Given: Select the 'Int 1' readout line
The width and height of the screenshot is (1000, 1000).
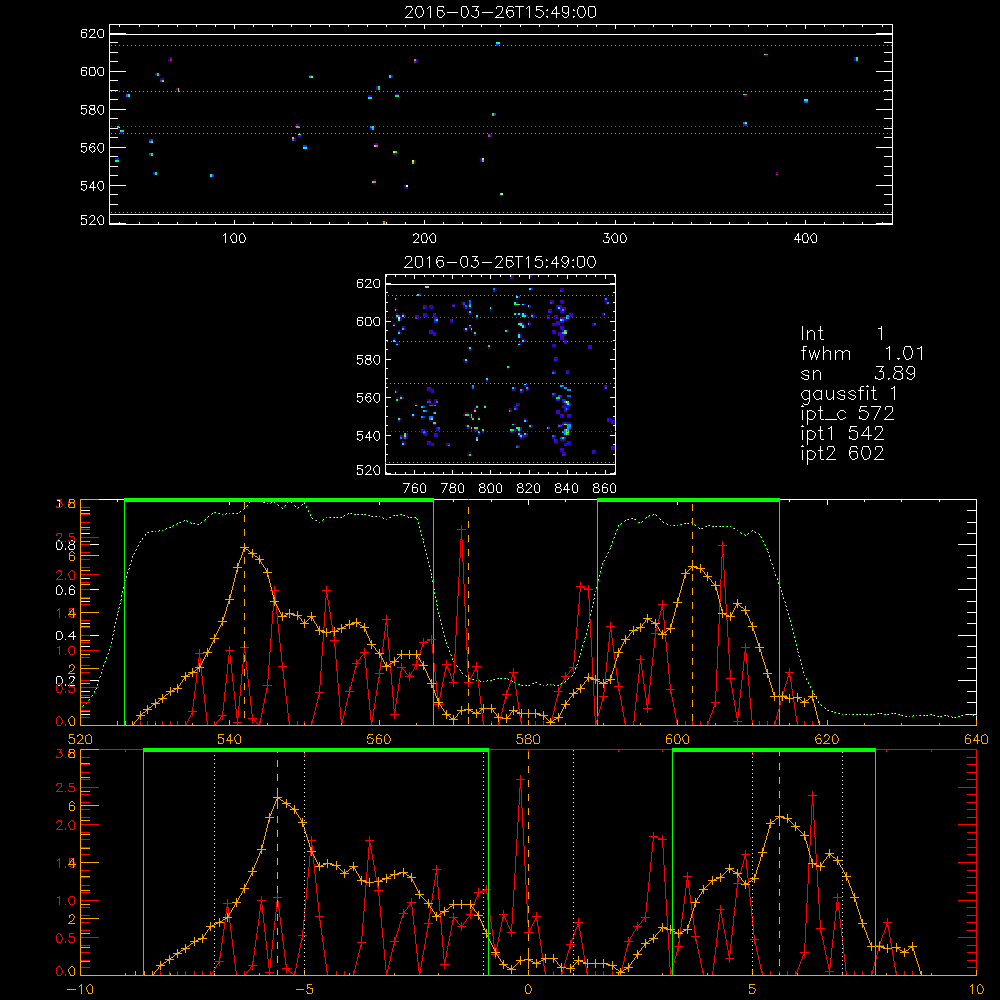Looking at the screenshot, I should tap(842, 334).
